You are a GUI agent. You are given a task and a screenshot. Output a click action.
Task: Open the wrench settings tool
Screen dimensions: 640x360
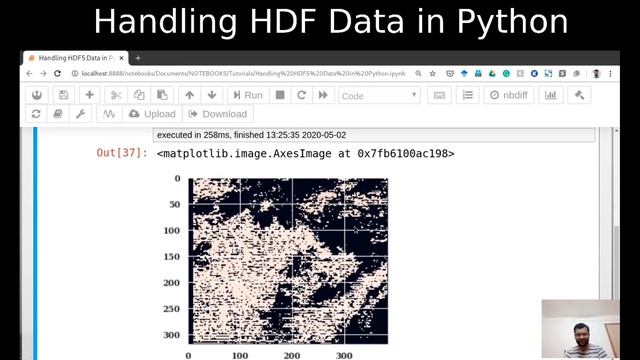point(80,114)
